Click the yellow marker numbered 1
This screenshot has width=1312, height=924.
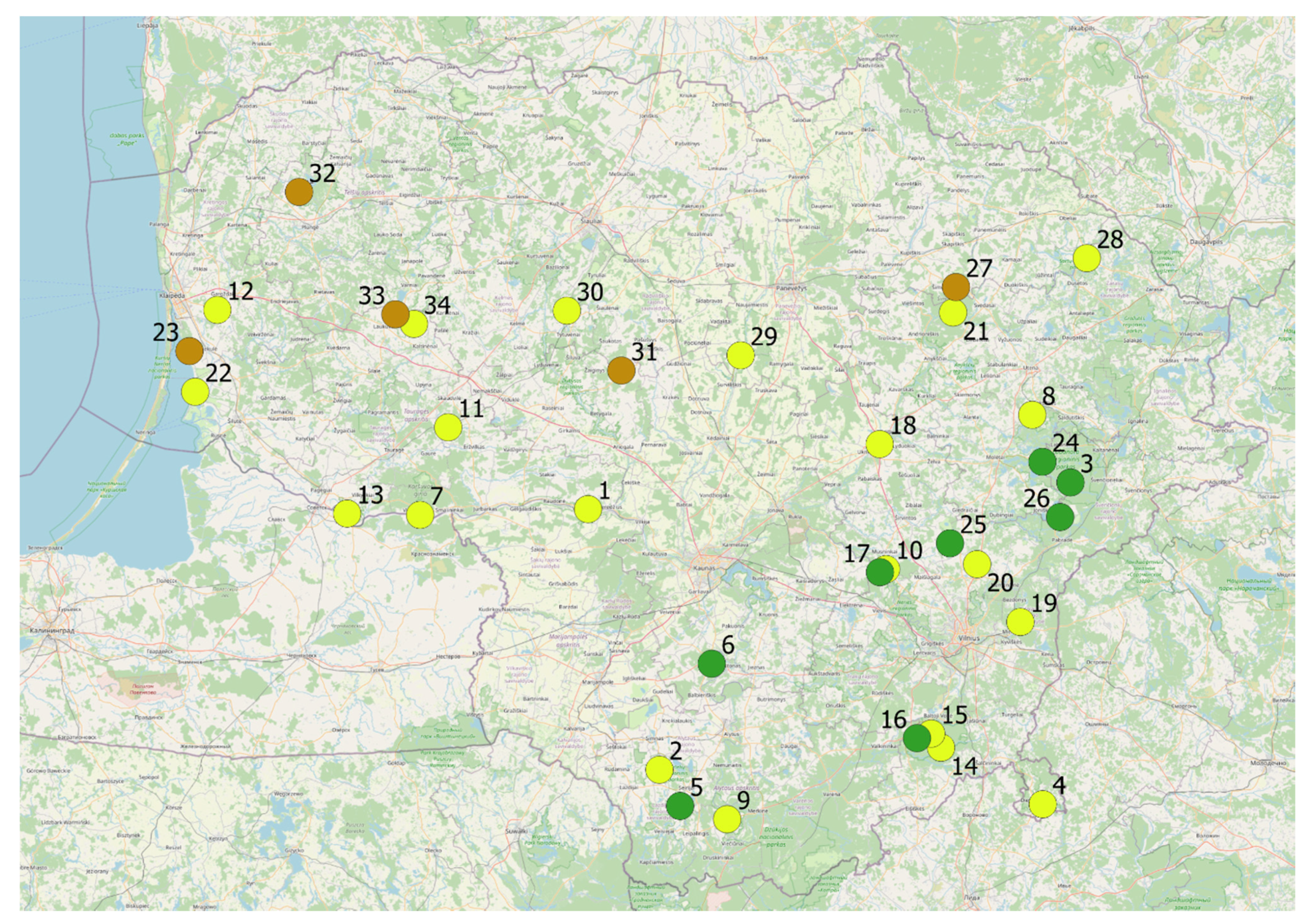point(587,509)
